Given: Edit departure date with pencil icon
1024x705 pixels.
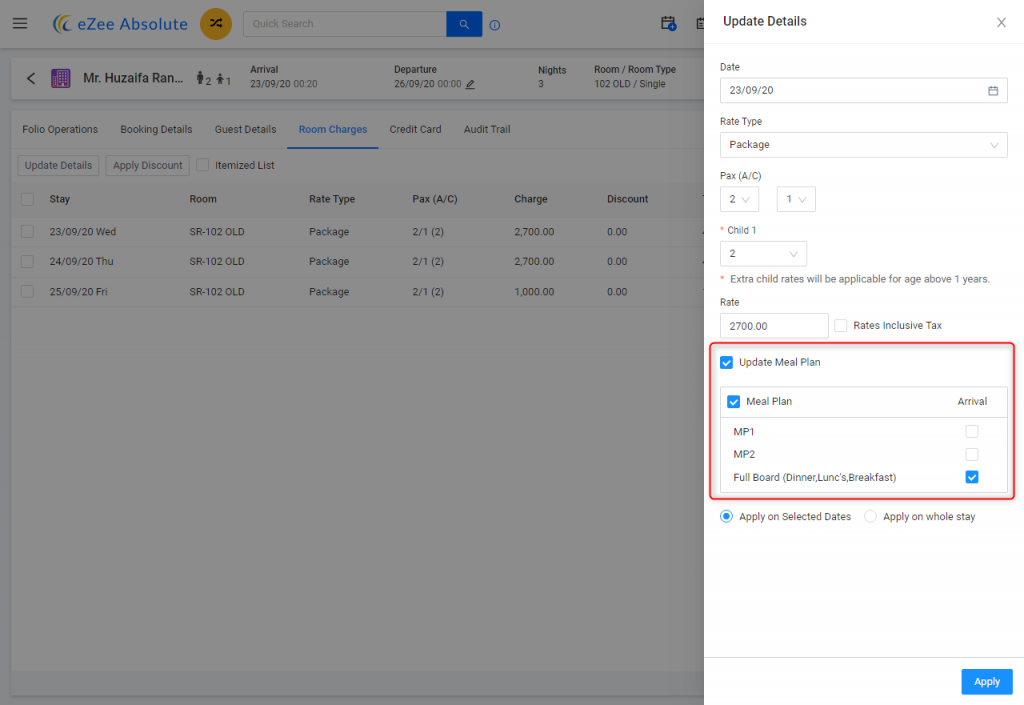Looking at the screenshot, I should (x=470, y=84).
